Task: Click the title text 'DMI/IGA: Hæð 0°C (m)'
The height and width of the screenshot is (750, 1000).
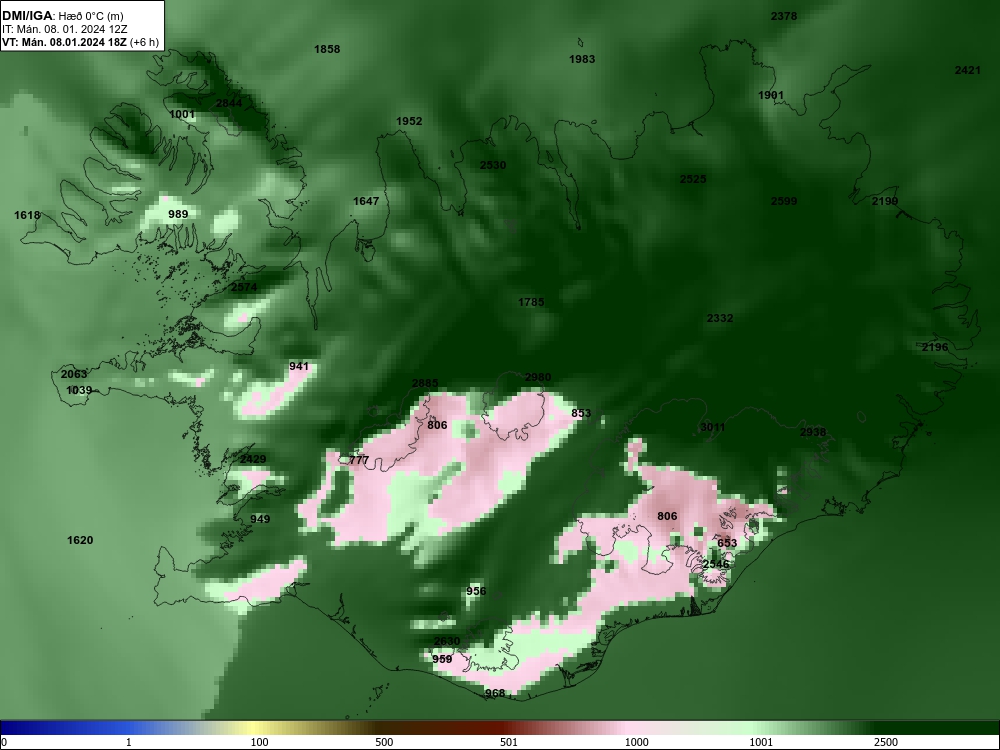Action: (x=62, y=16)
